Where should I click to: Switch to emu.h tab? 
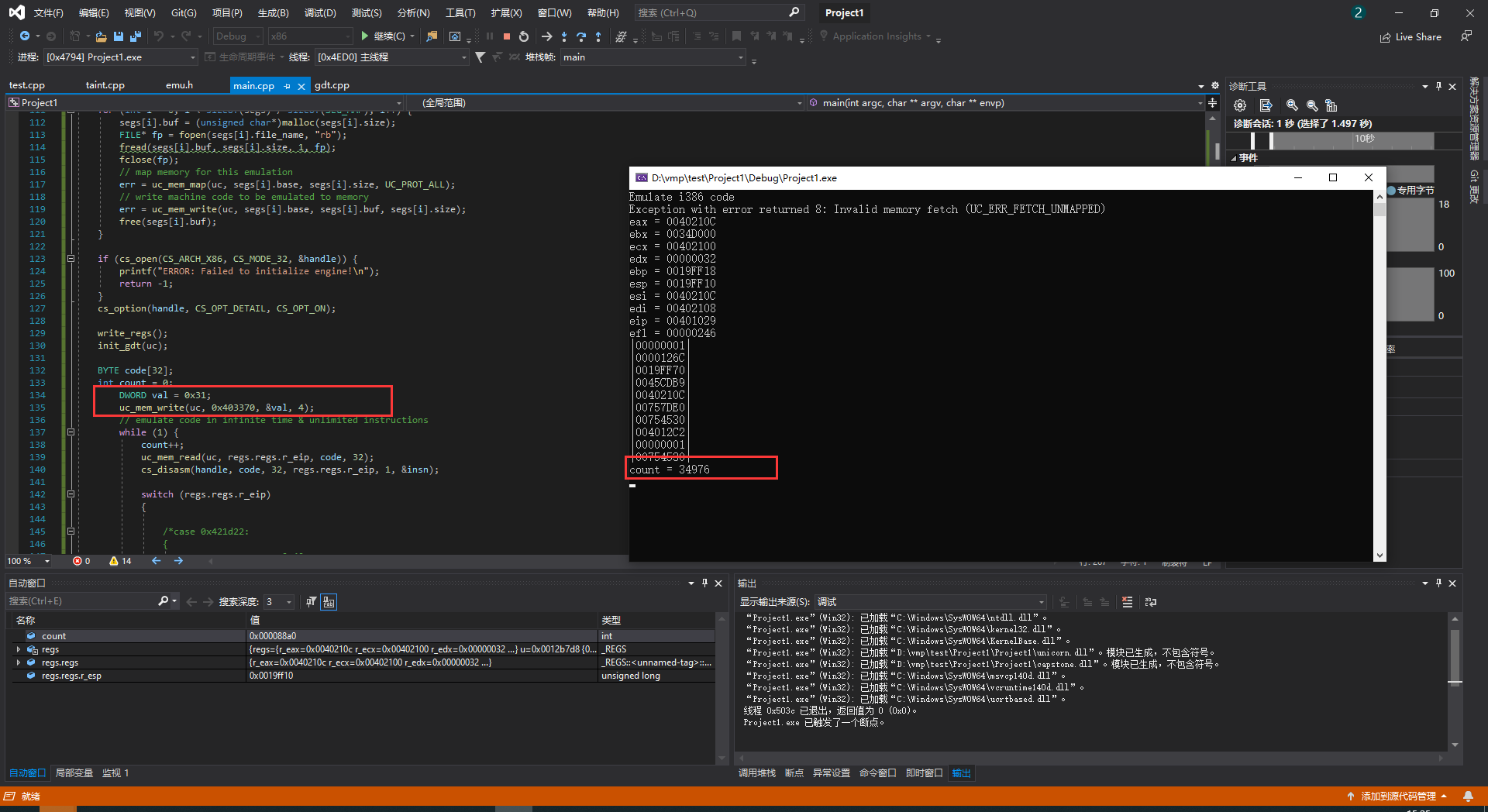pos(179,86)
